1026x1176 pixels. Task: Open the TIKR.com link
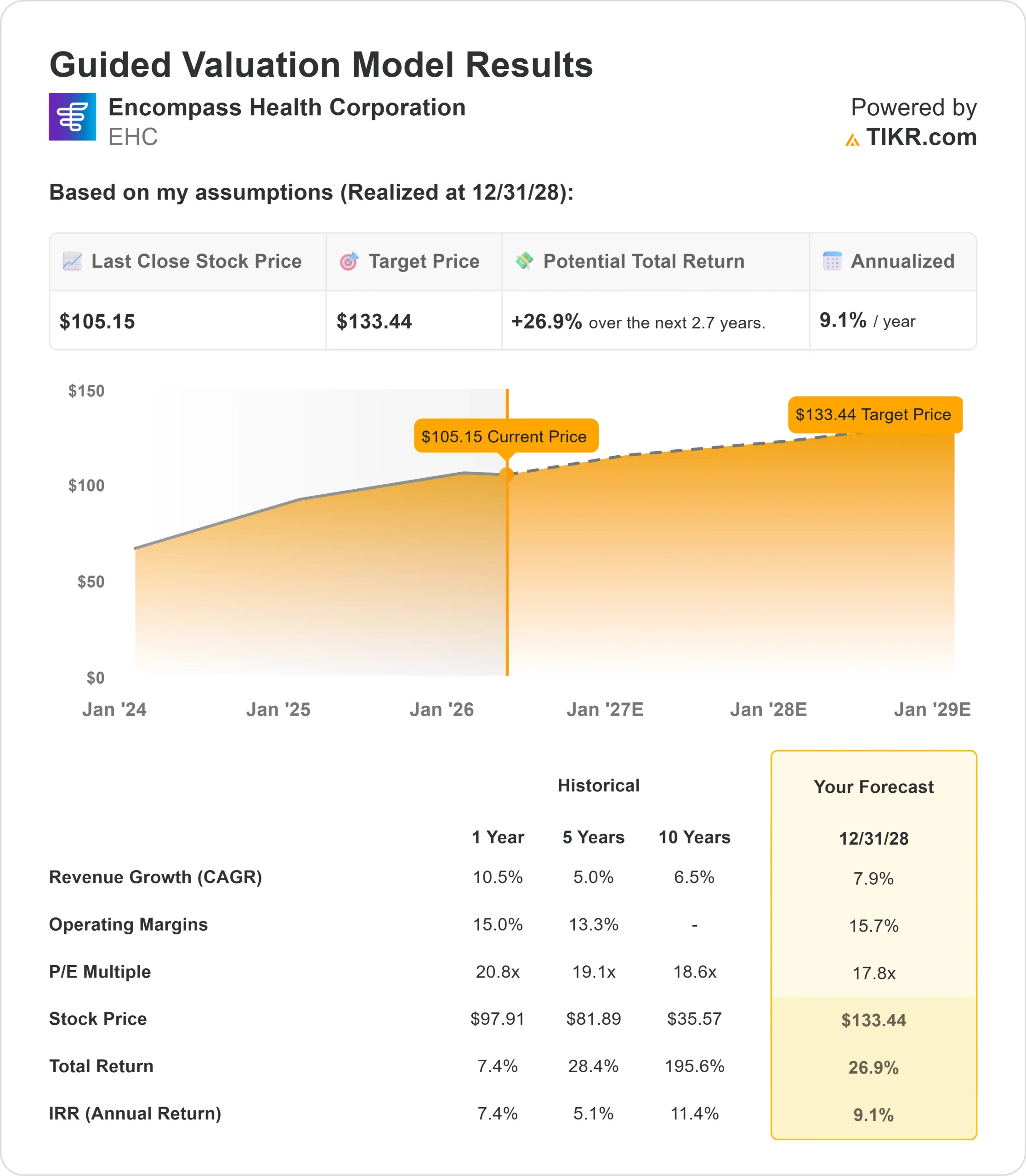pos(921,137)
